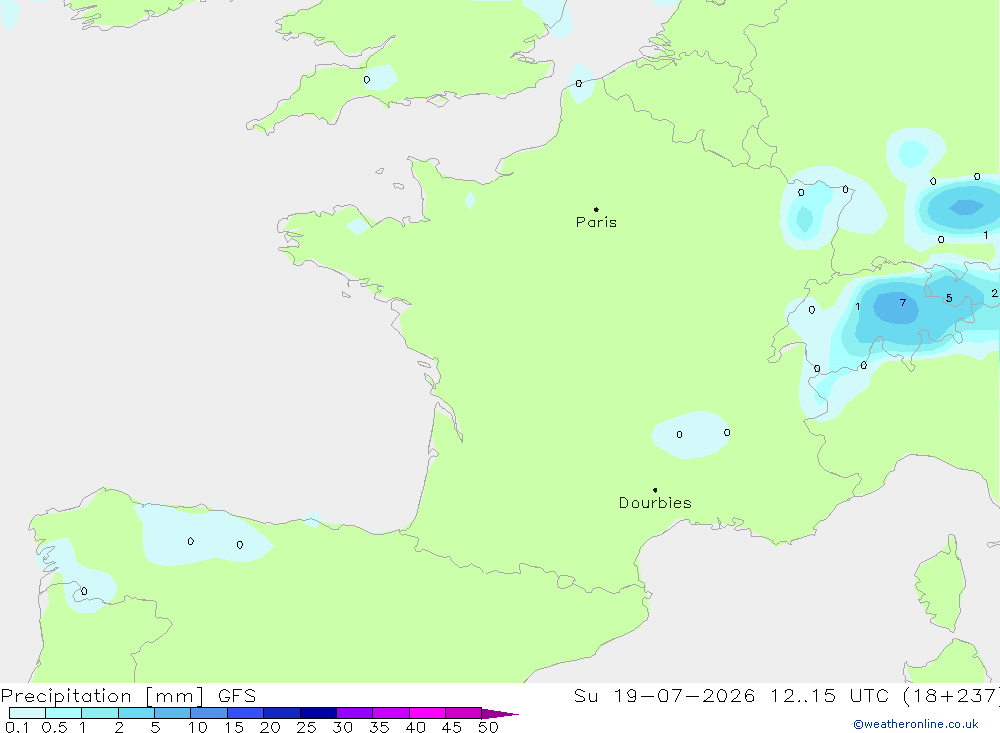Click the forecast date '19-07-2026' text

(684, 695)
